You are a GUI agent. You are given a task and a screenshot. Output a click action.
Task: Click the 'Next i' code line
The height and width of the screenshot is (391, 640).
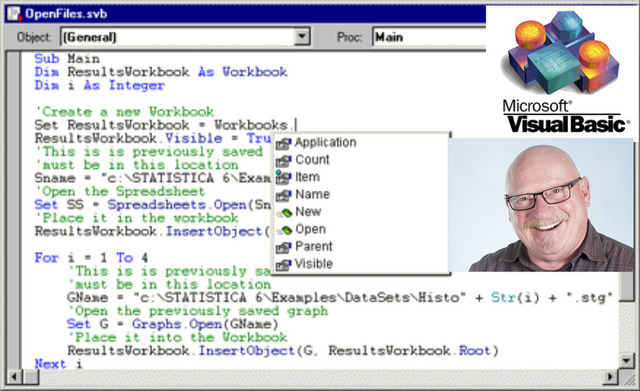[x=58, y=364]
